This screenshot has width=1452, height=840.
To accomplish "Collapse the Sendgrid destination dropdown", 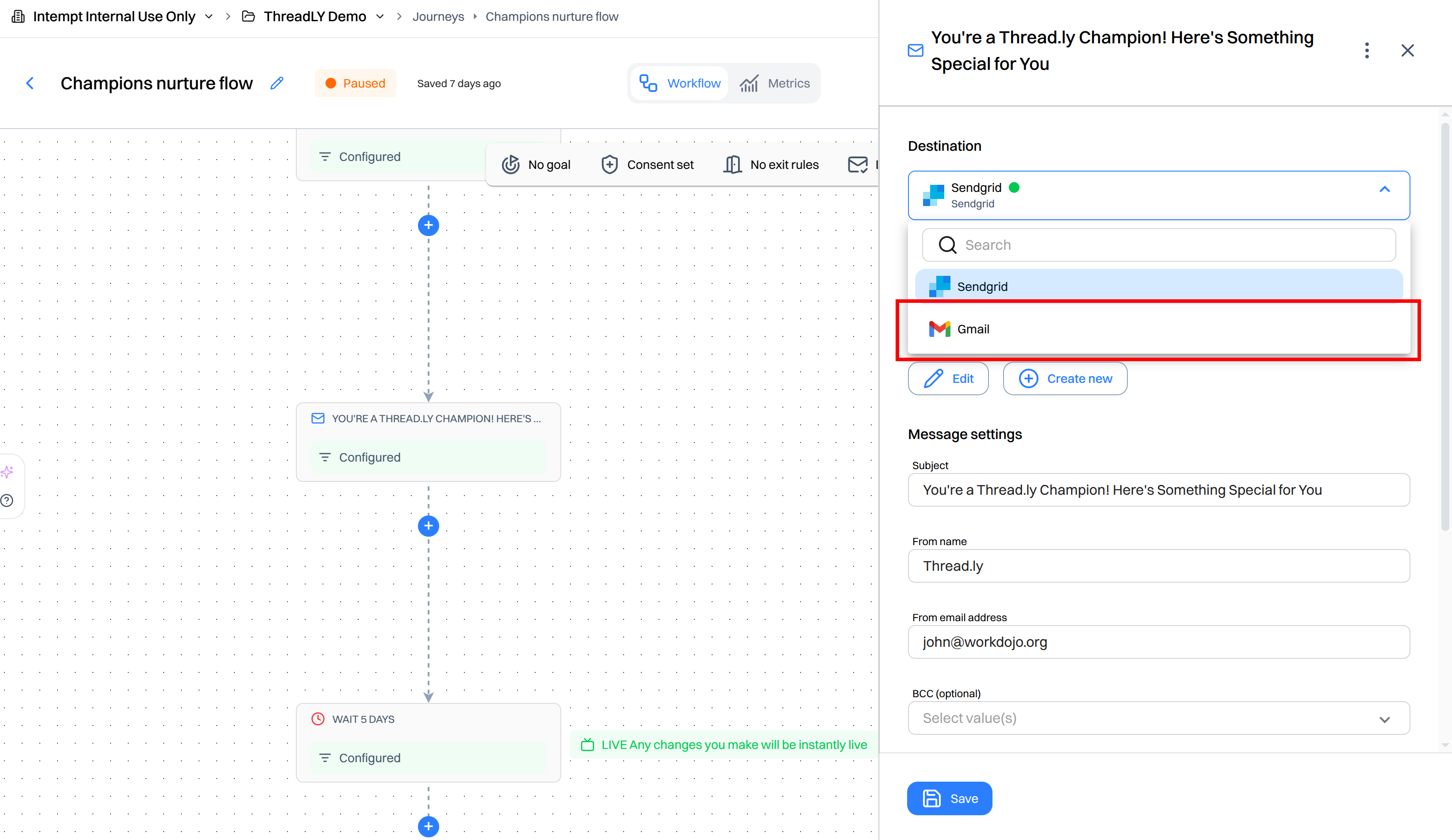I will (x=1384, y=189).
